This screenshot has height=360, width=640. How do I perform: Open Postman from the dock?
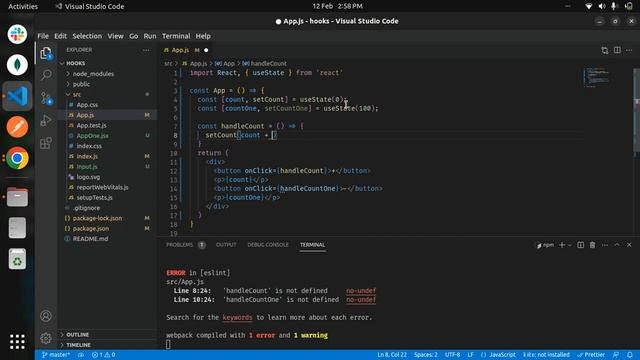tap(17, 127)
